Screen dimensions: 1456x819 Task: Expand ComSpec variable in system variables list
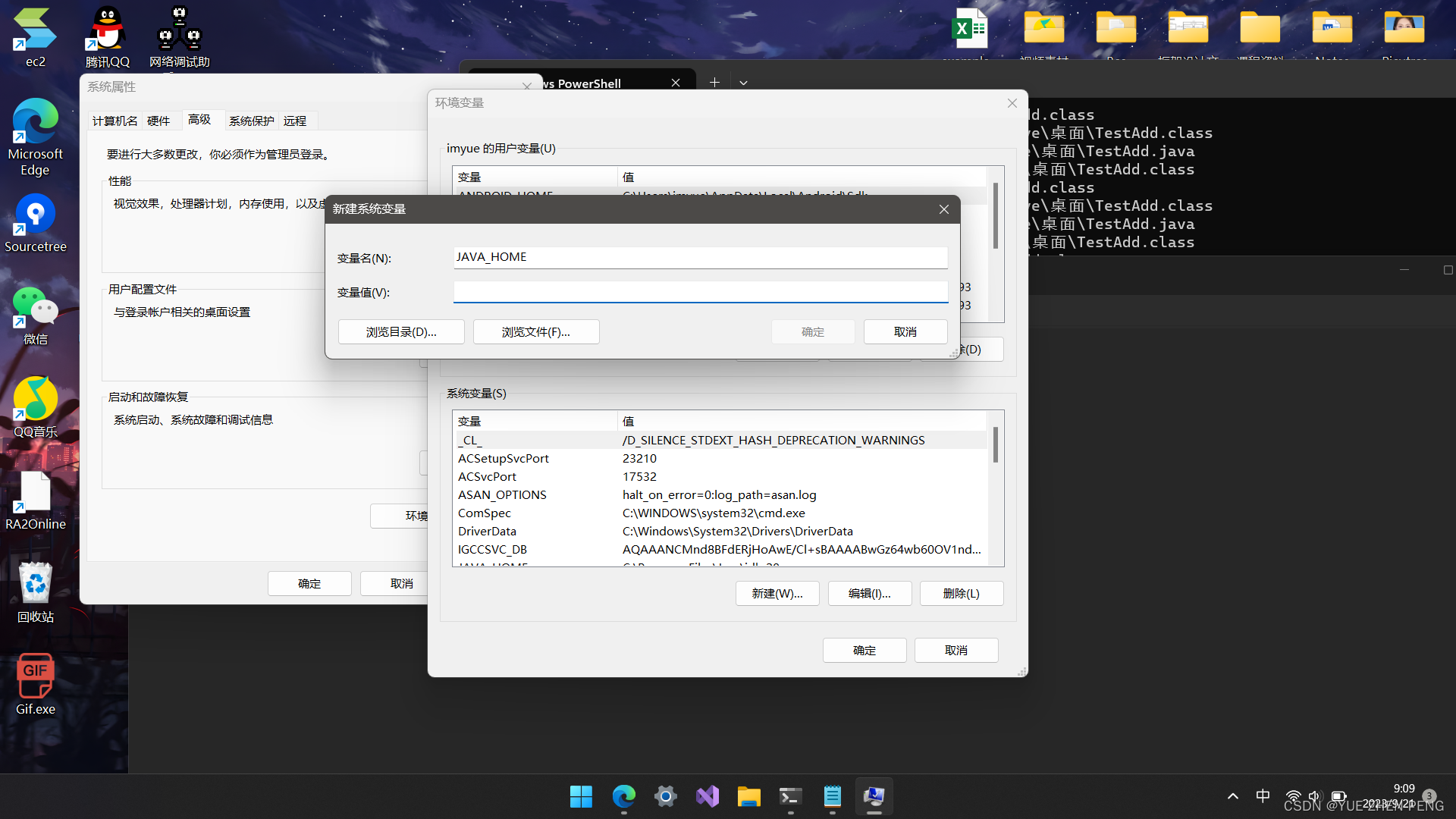coord(484,513)
